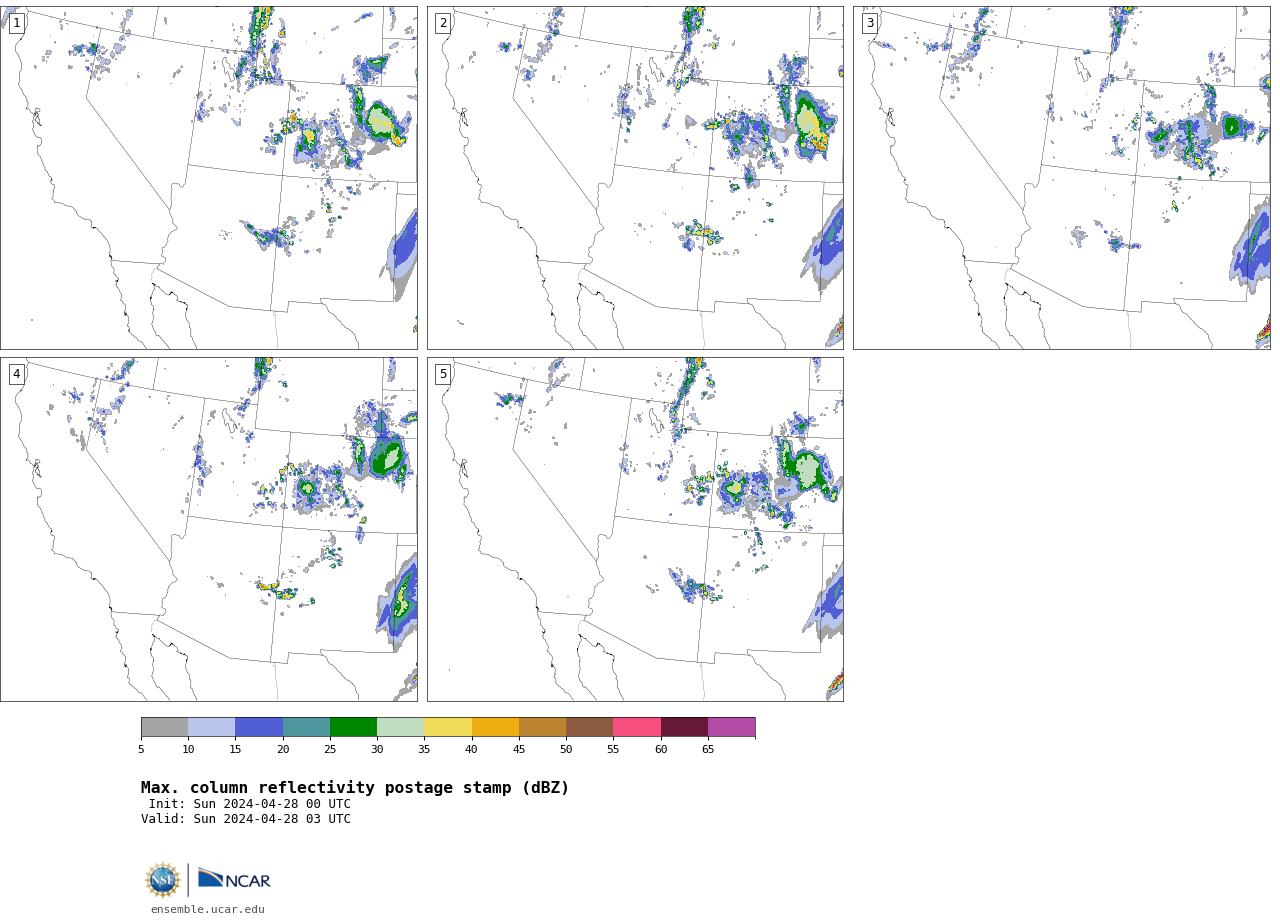Click the teal 20-25 dBZ swatch
Image resolution: width=1280 pixels, height=920 pixels.
coord(306,727)
